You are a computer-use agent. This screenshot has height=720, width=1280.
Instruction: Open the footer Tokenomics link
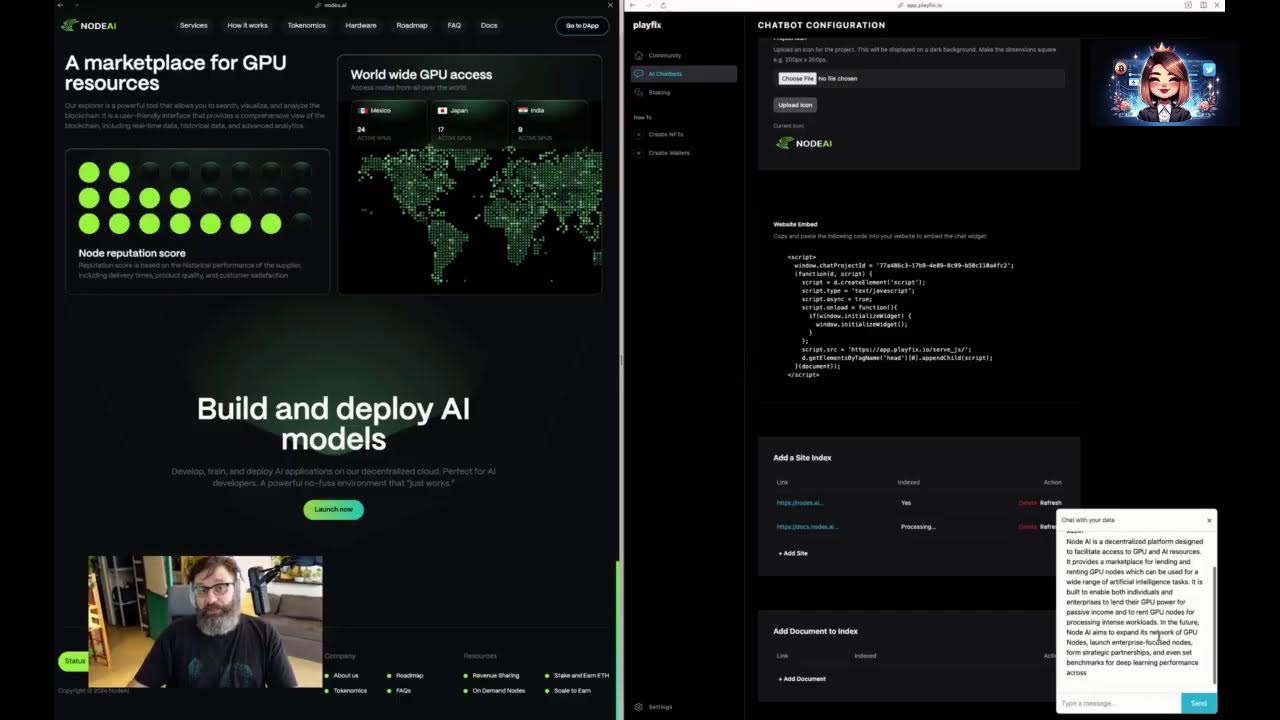(x=350, y=690)
